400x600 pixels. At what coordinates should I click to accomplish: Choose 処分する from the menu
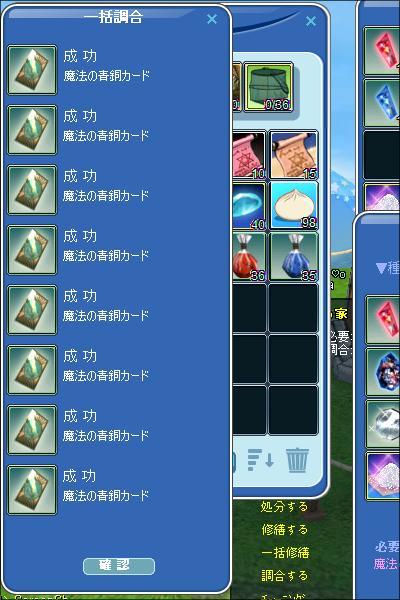click(284, 507)
